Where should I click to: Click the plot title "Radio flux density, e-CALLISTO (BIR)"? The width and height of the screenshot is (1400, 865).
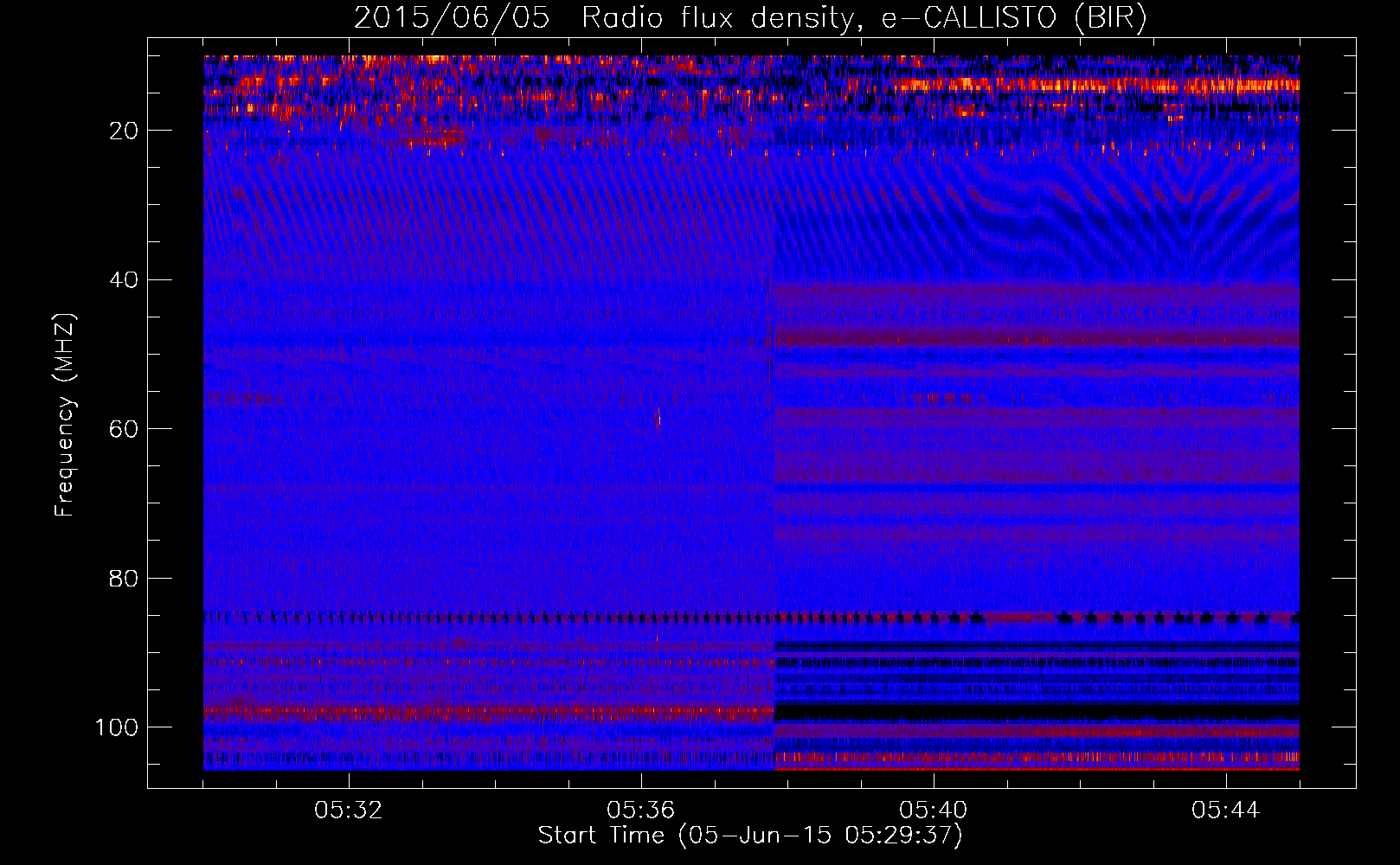(x=864, y=18)
